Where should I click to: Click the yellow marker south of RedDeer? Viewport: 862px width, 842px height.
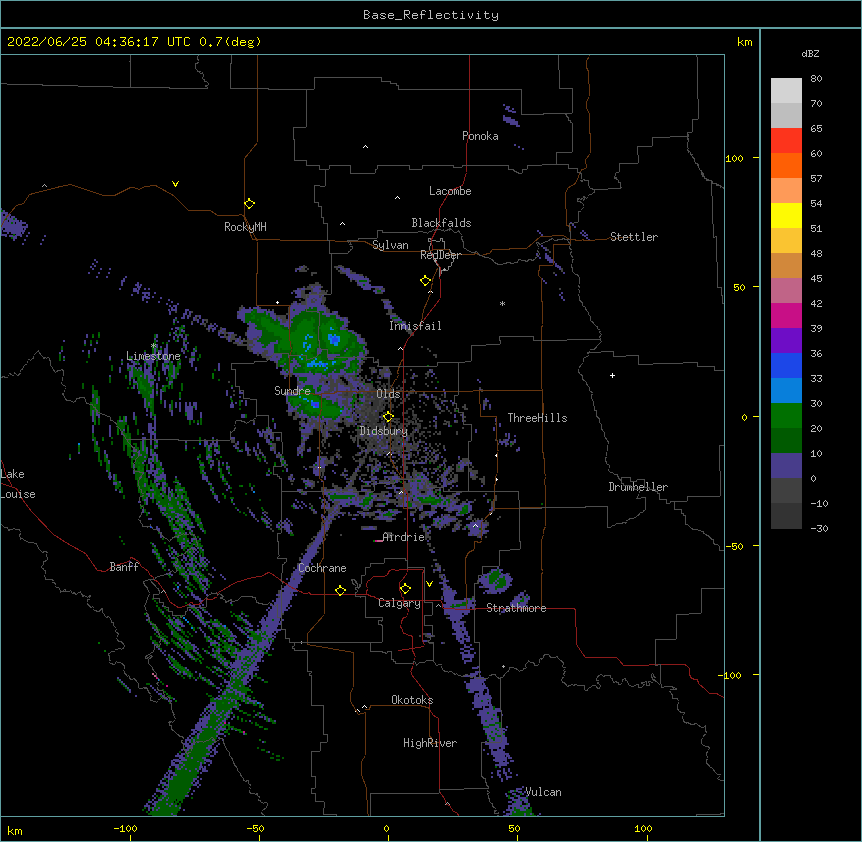[425, 280]
